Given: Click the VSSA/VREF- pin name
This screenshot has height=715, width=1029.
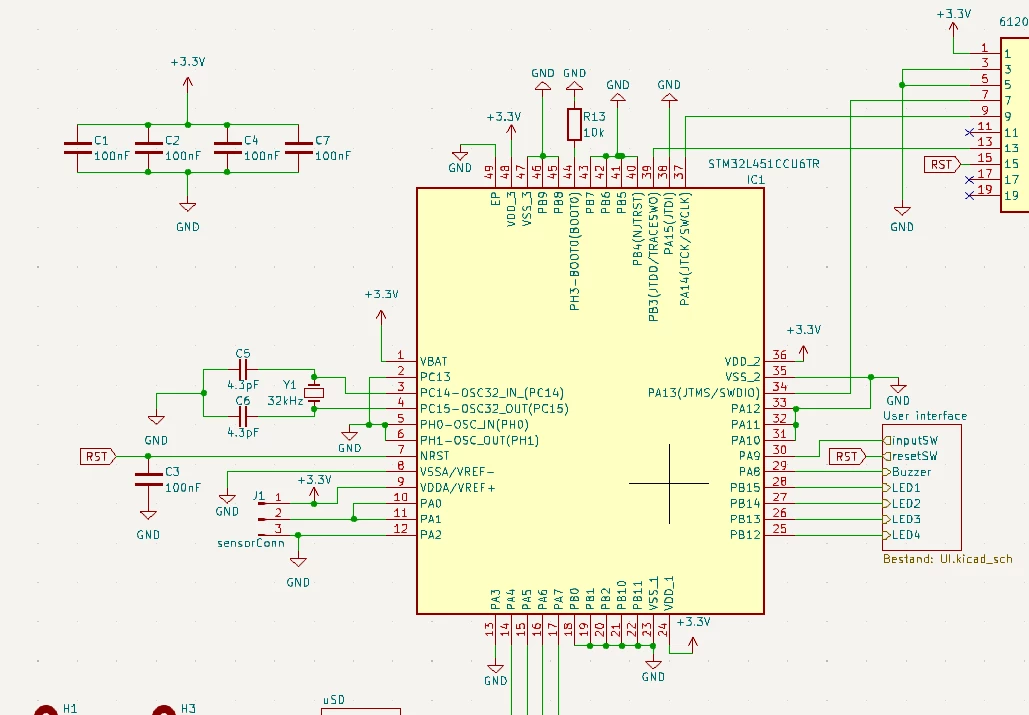Looking at the screenshot, I should pyautogui.click(x=457, y=472).
